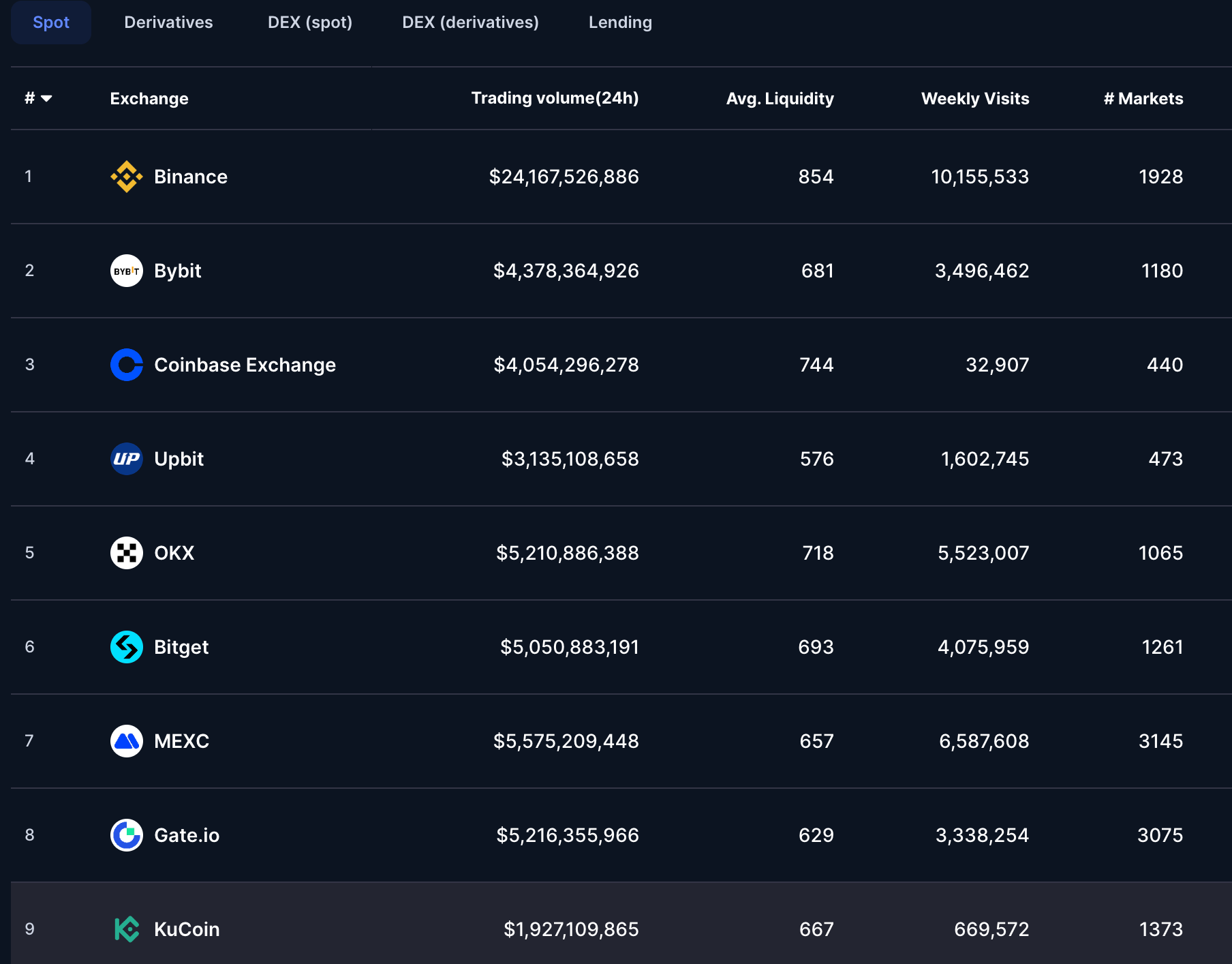
Task: Click Gate.io volume $5,216,355,966
Action: point(568,835)
